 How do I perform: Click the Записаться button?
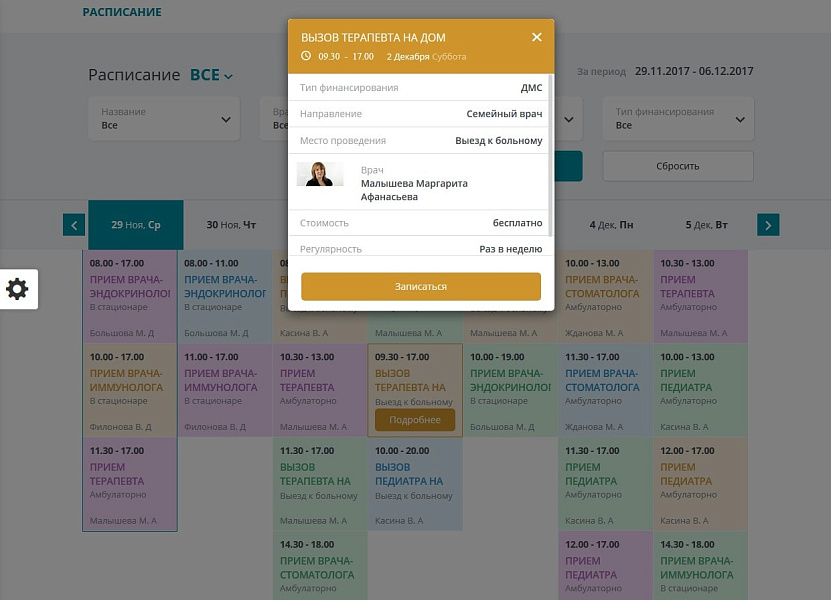click(421, 286)
